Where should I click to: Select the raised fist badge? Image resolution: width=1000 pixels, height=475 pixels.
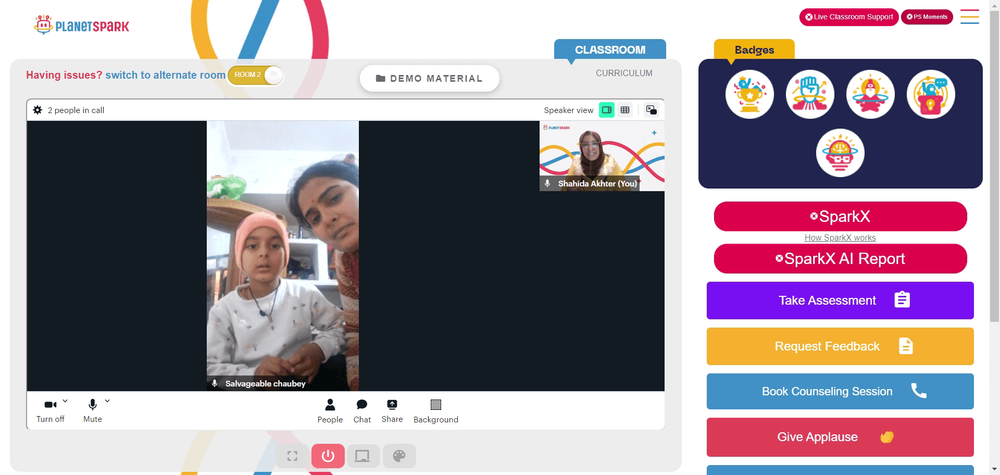[x=810, y=94]
